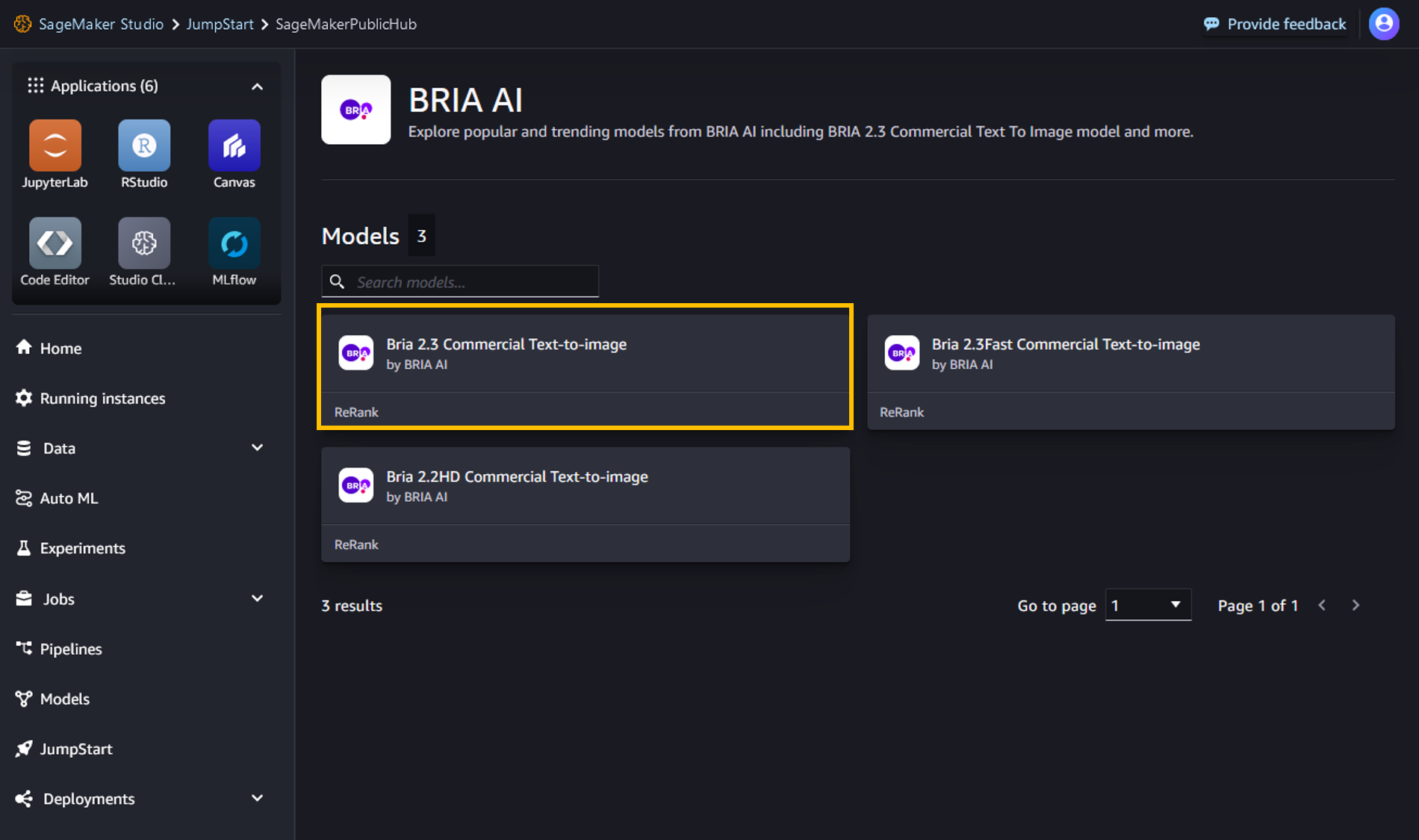Open the MLflow application
The height and width of the screenshot is (840, 1419).
(234, 252)
